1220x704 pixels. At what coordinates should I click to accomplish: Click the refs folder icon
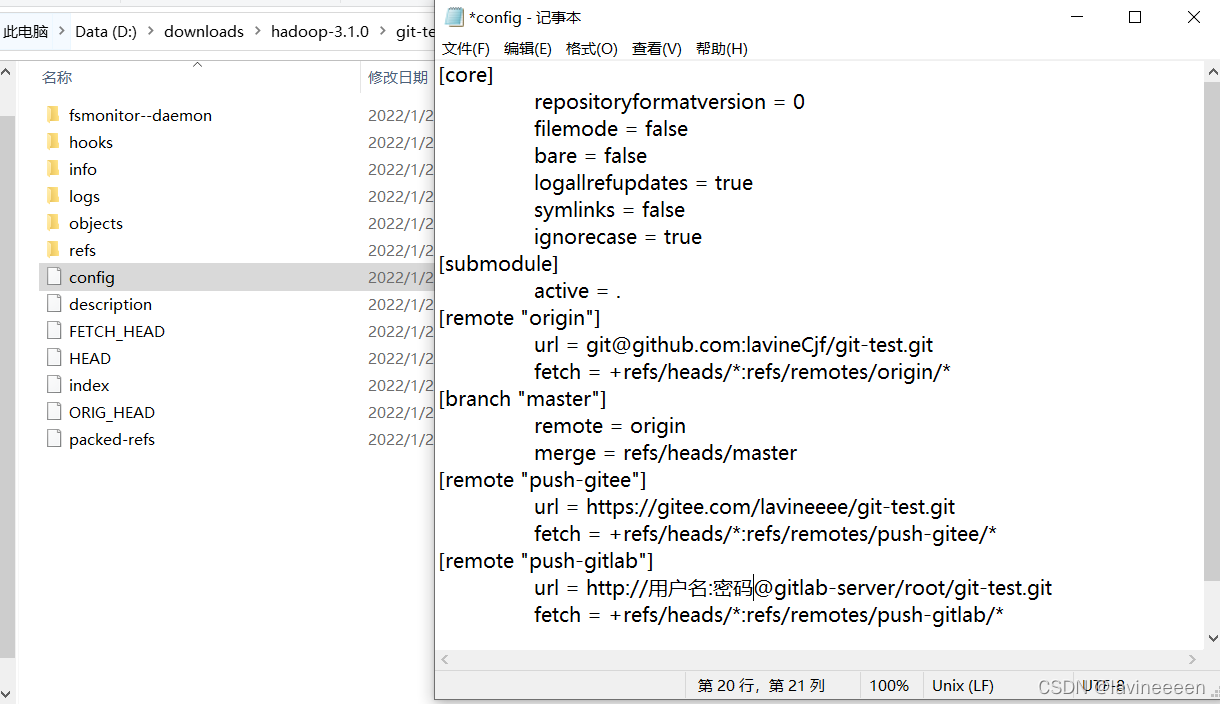54,250
